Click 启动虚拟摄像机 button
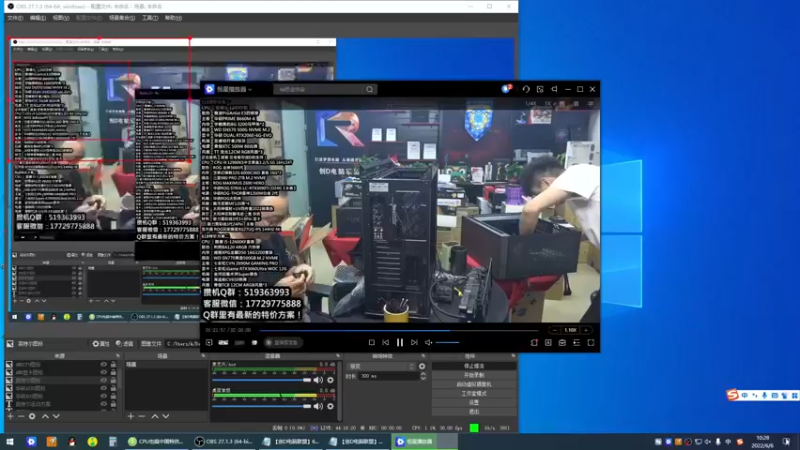The image size is (800, 450). pyautogui.click(x=474, y=385)
